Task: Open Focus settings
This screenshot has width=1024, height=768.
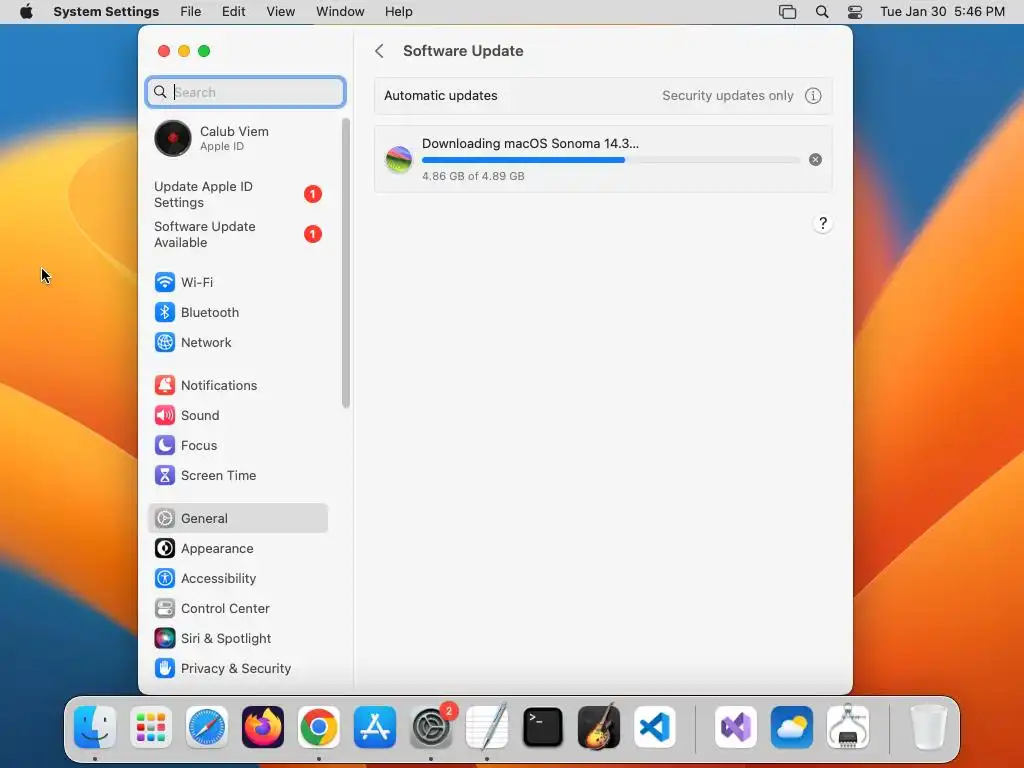Action: [x=238, y=445]
